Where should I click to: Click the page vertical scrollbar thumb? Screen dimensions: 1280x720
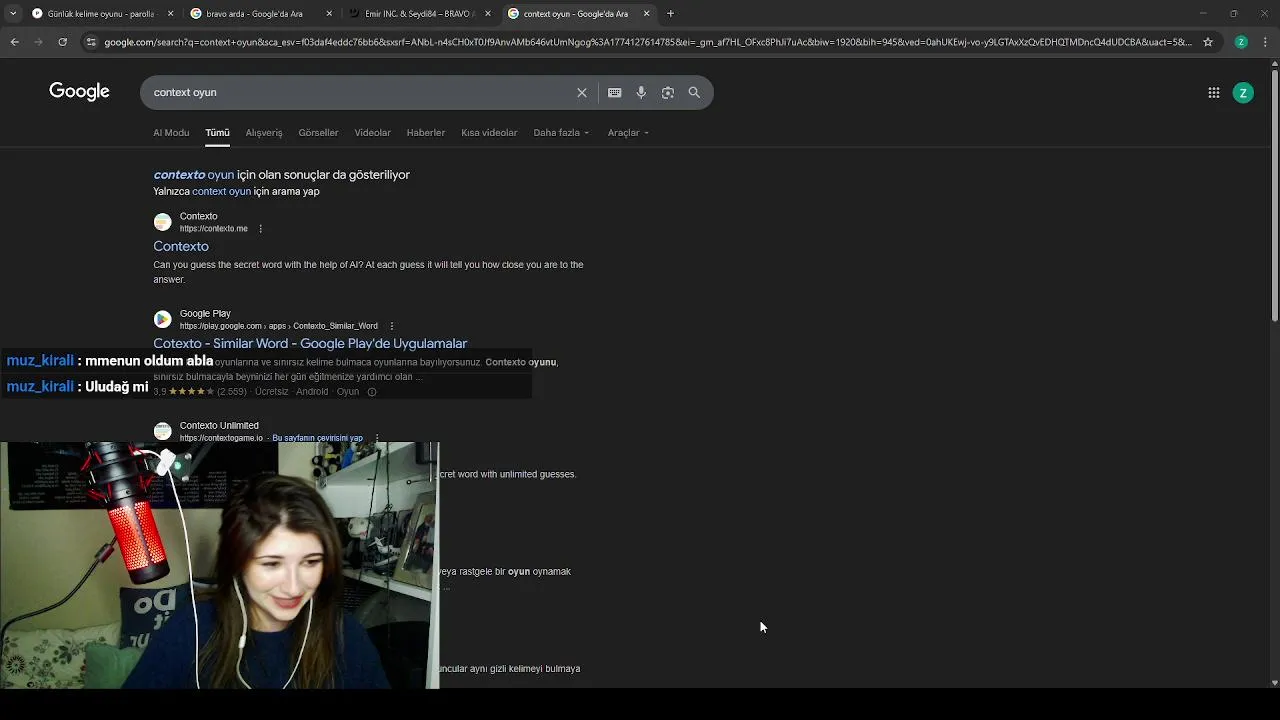click(1274, 195)
